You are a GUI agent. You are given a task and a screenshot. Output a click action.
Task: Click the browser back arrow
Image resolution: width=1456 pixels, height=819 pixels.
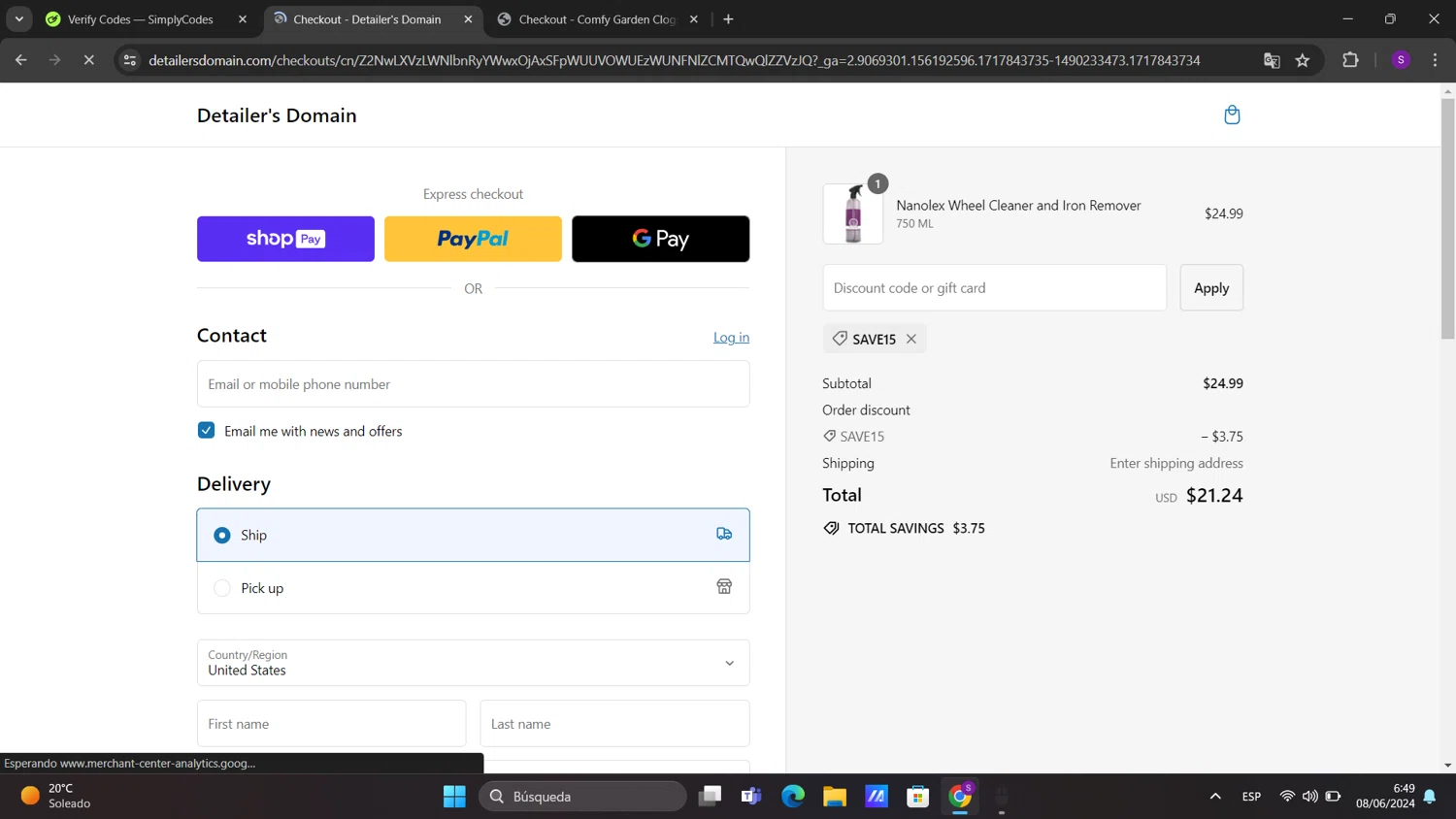pos(20,60)
